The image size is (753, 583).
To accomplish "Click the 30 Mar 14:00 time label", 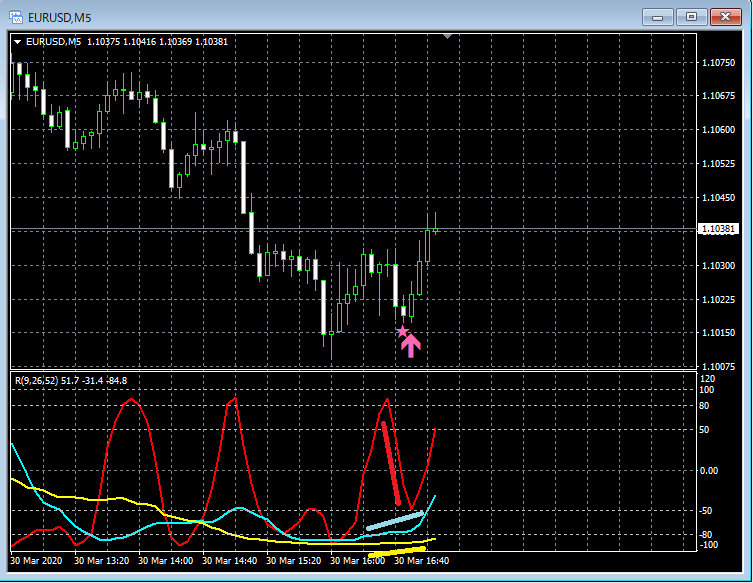I will click(x=166, y=561).
